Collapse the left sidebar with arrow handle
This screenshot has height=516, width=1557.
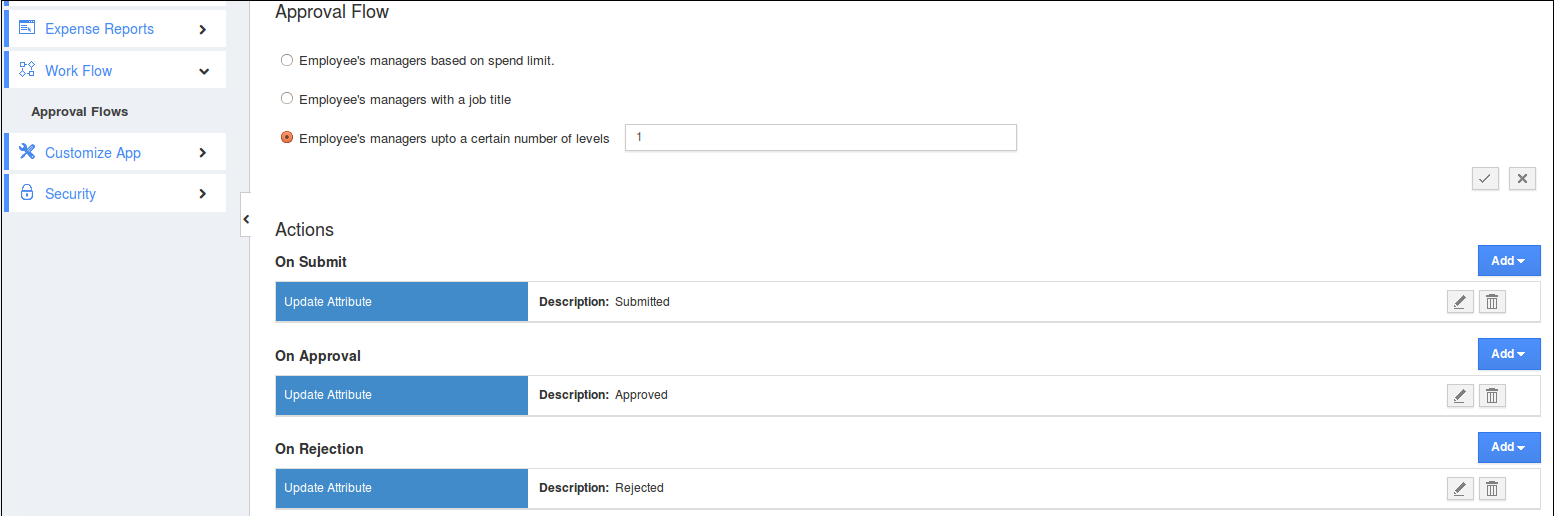246,219
